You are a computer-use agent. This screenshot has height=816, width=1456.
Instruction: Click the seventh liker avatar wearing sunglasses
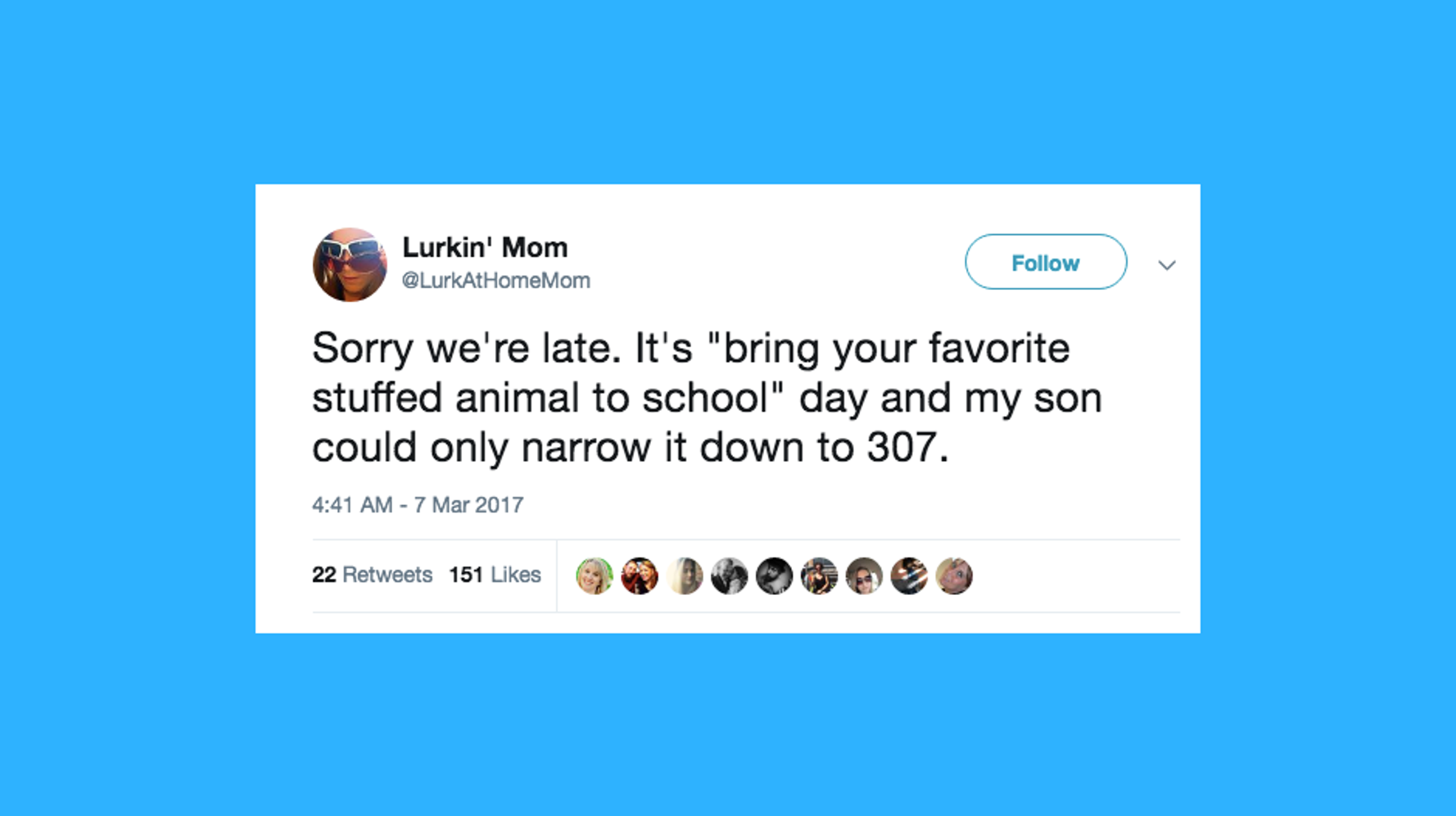tap(864, 575)
